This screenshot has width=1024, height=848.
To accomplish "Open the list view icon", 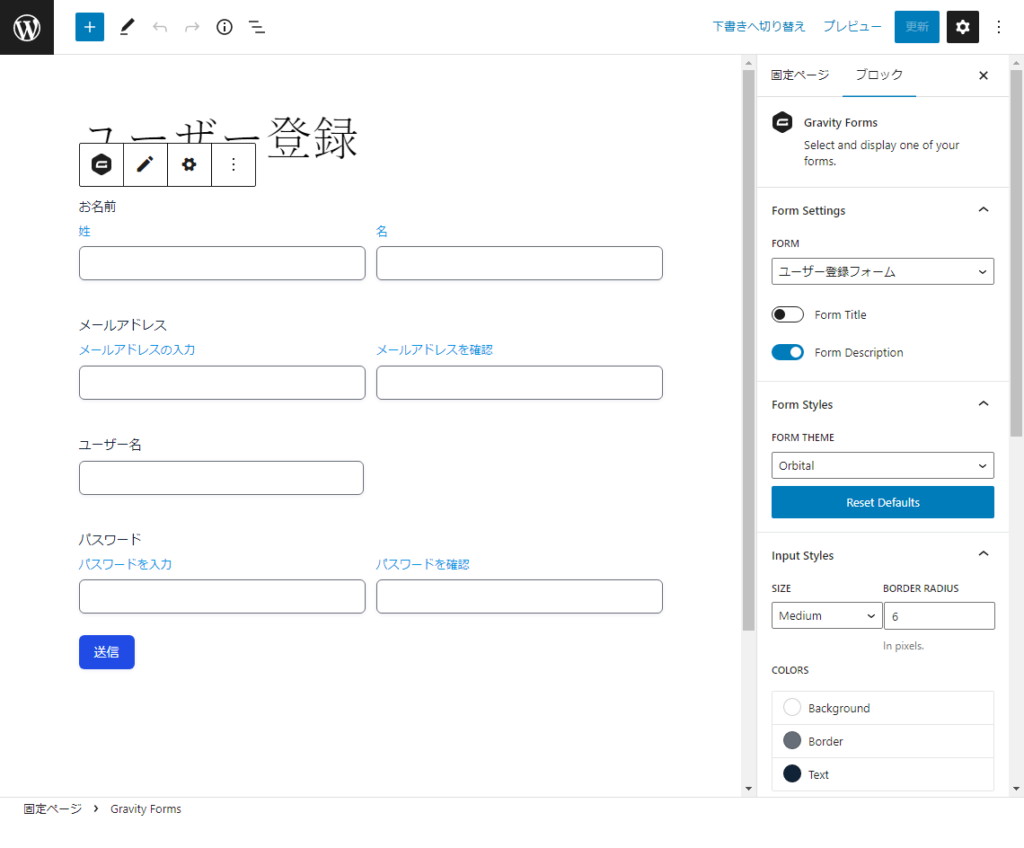I will (257, 27).
